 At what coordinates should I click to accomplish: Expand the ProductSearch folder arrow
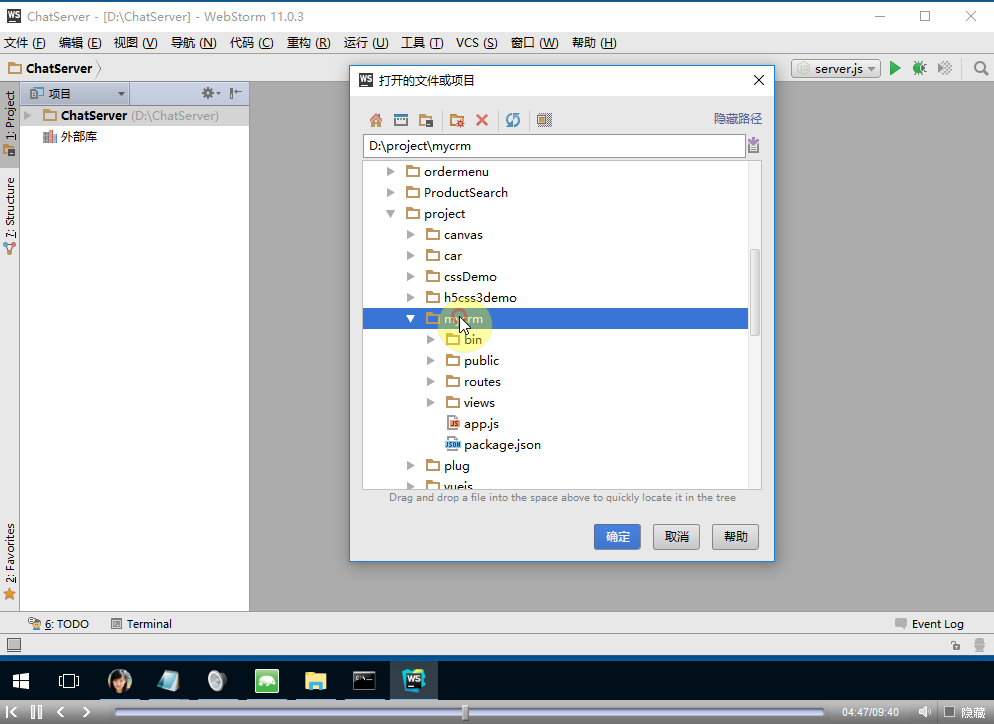tap(391, 193)
